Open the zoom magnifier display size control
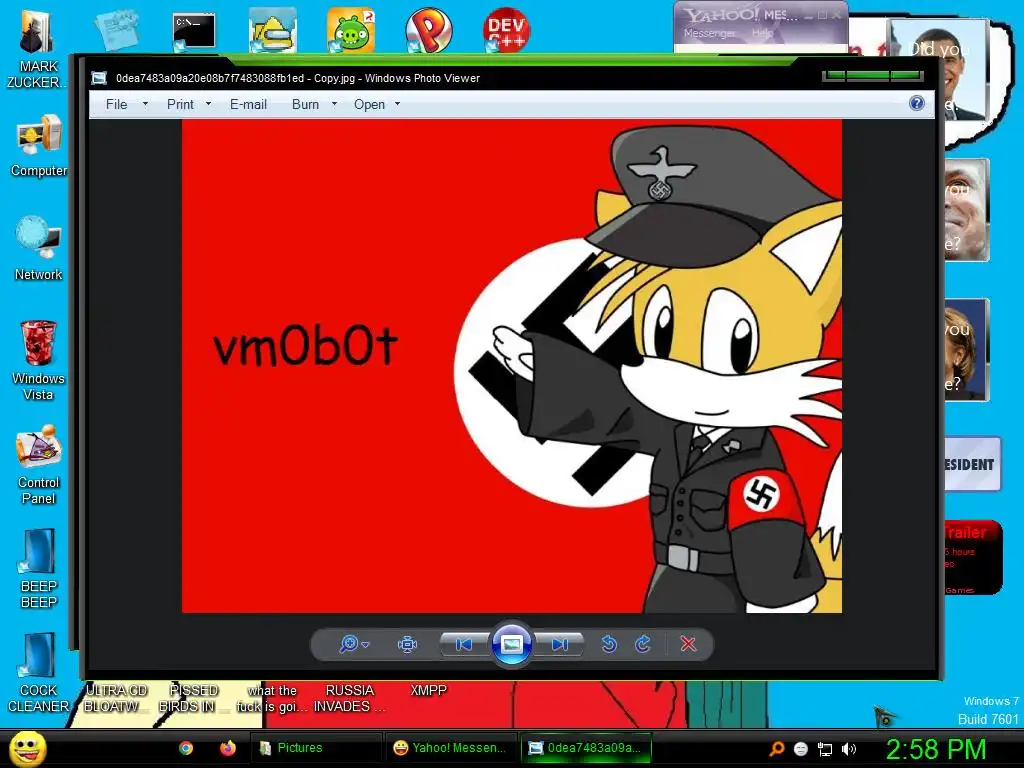This screenshot has width=1024, height=768. coord(354,645)
